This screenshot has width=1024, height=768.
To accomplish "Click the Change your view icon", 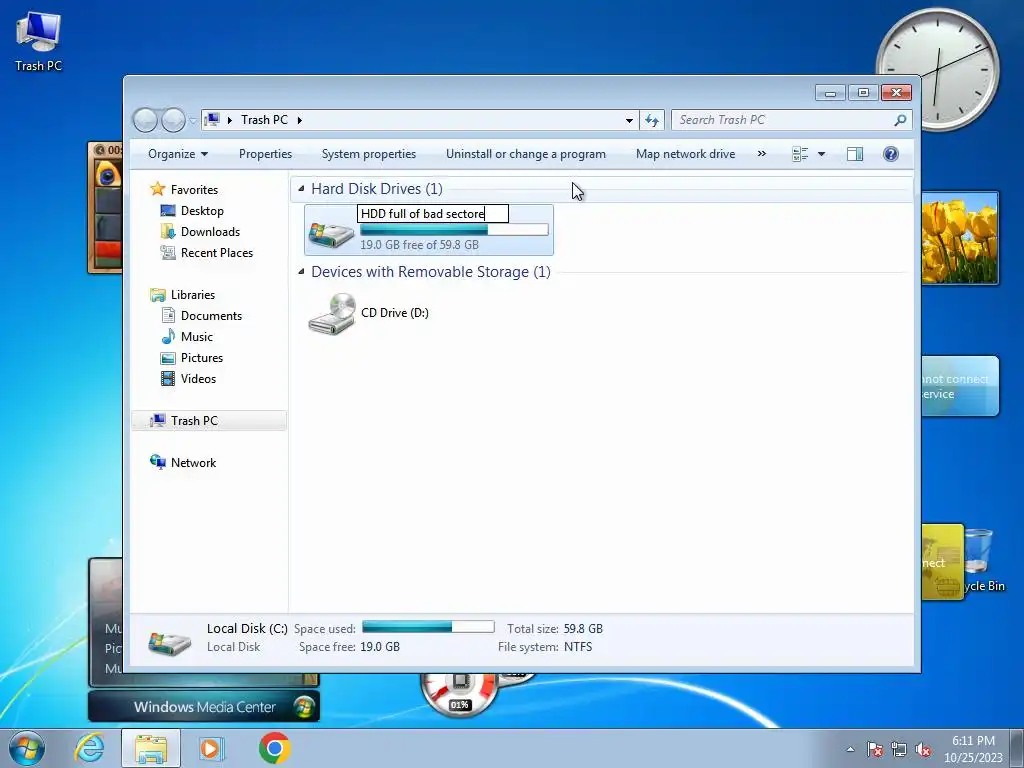I will coord(800,154).
